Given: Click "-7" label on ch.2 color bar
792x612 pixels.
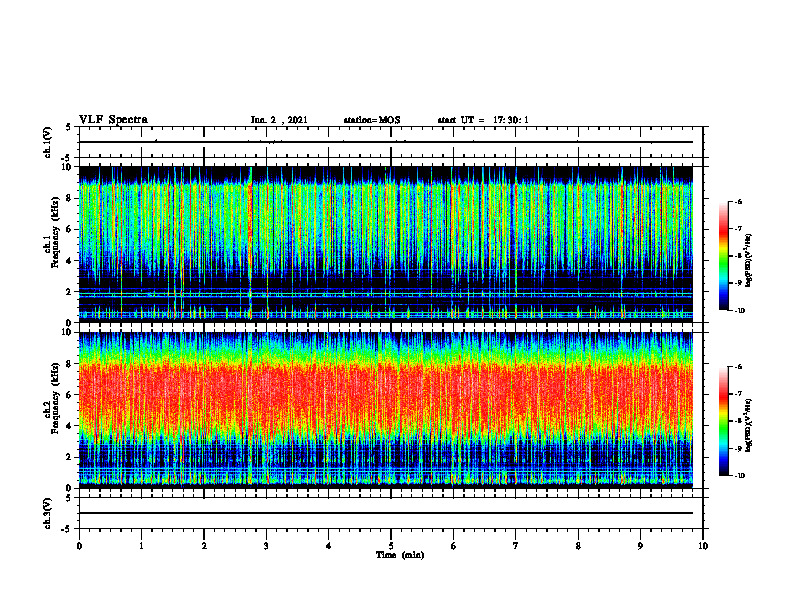Looking at the screenshot, I should coord(738,394).
